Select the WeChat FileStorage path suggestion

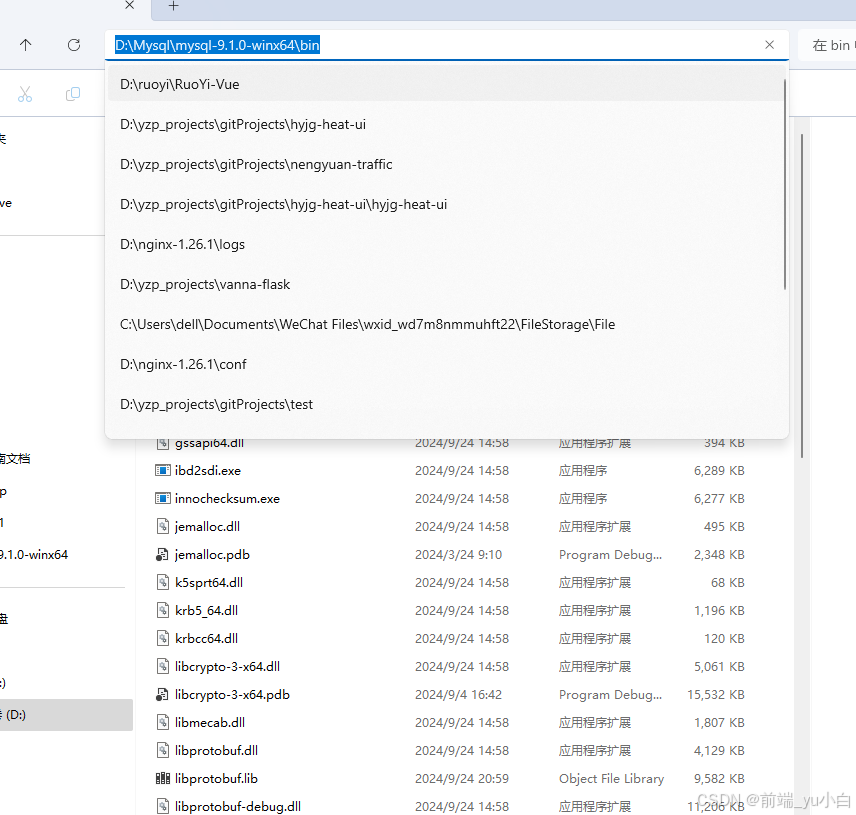[366, 324]
